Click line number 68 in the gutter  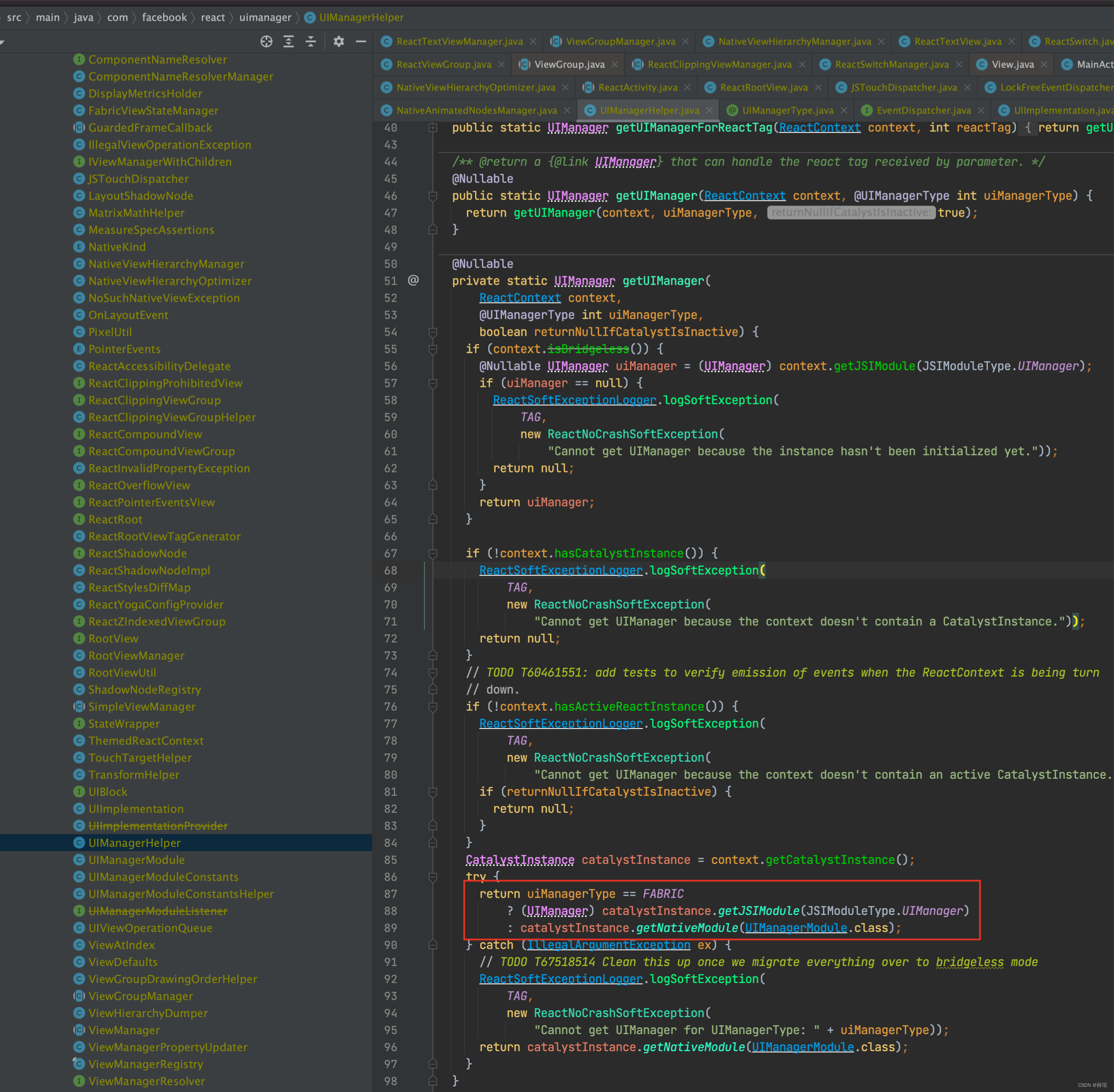point(391,570)
